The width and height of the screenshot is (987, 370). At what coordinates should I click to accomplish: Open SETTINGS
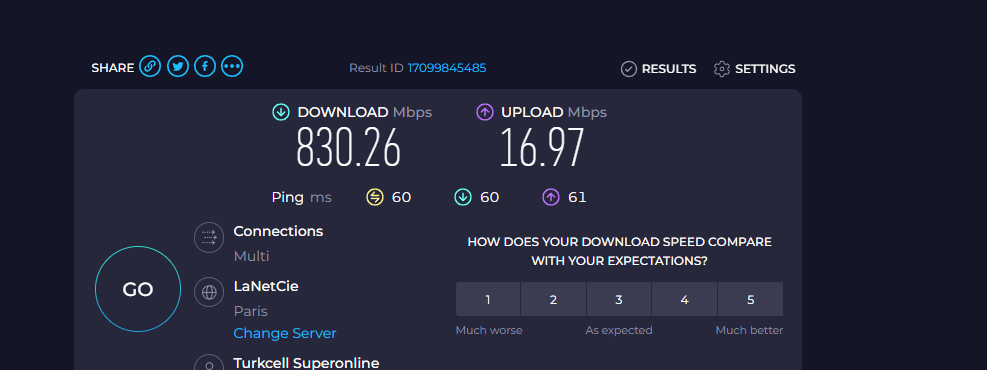pos(765,69)
